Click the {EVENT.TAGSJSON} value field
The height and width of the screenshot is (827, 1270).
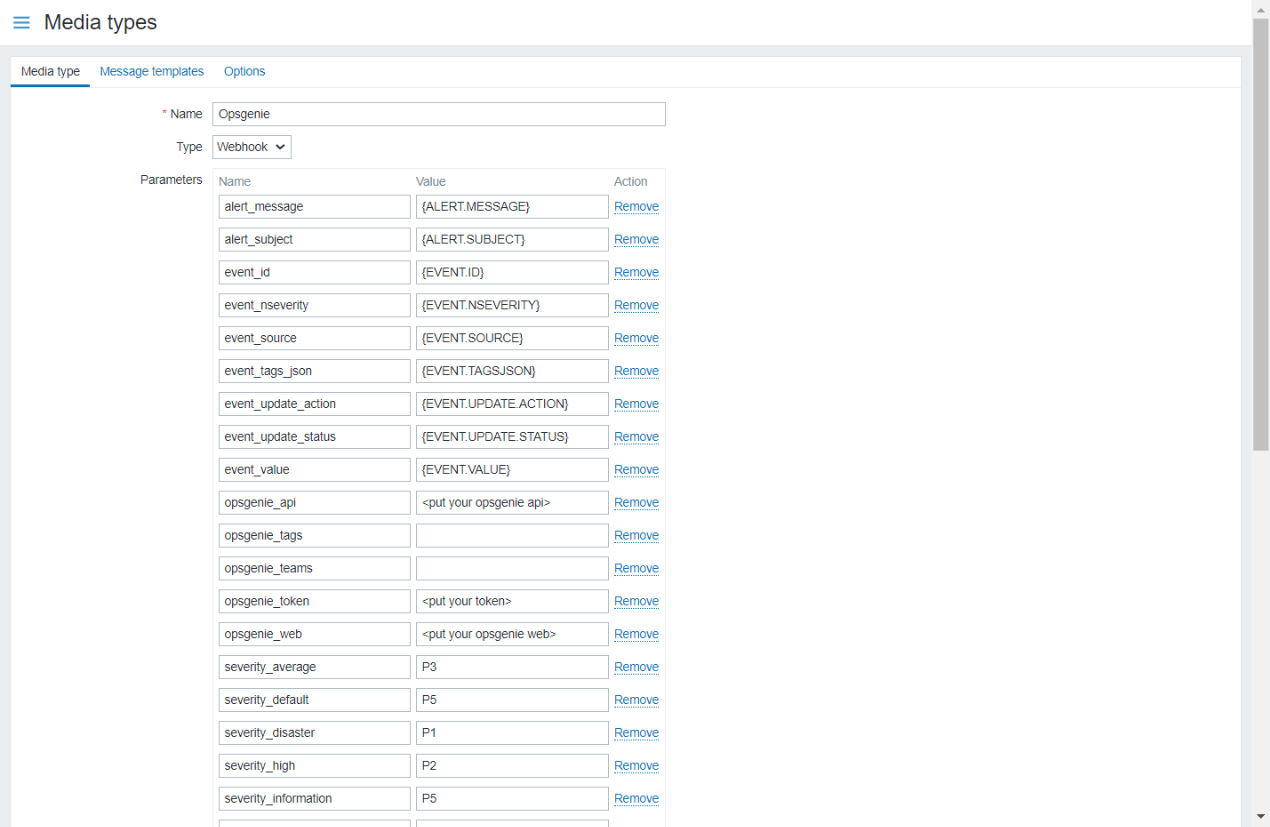coord(512,372)
